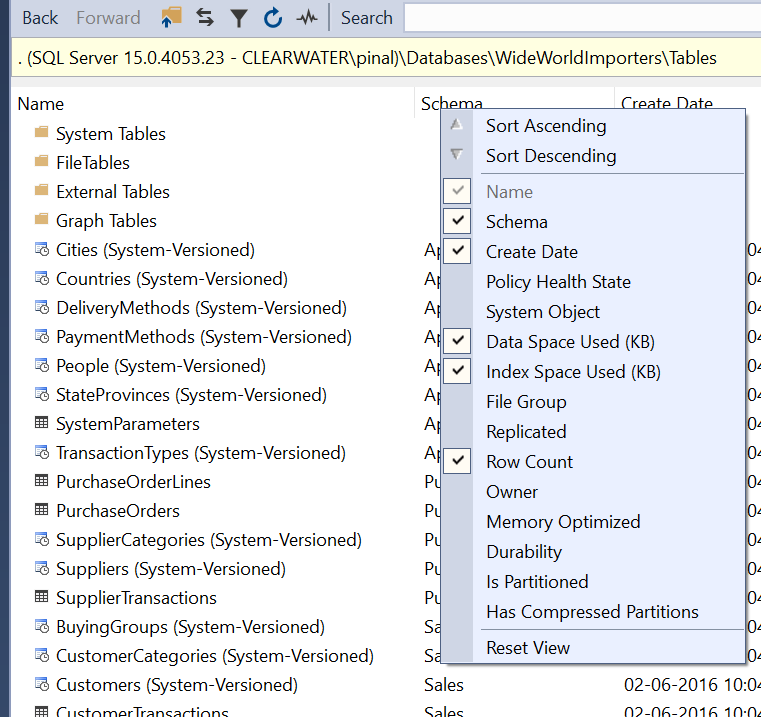The image size is (761, 717).
Task: Open the FileTables folder icon
Action: pyautogui.click(x=42, y=161)
